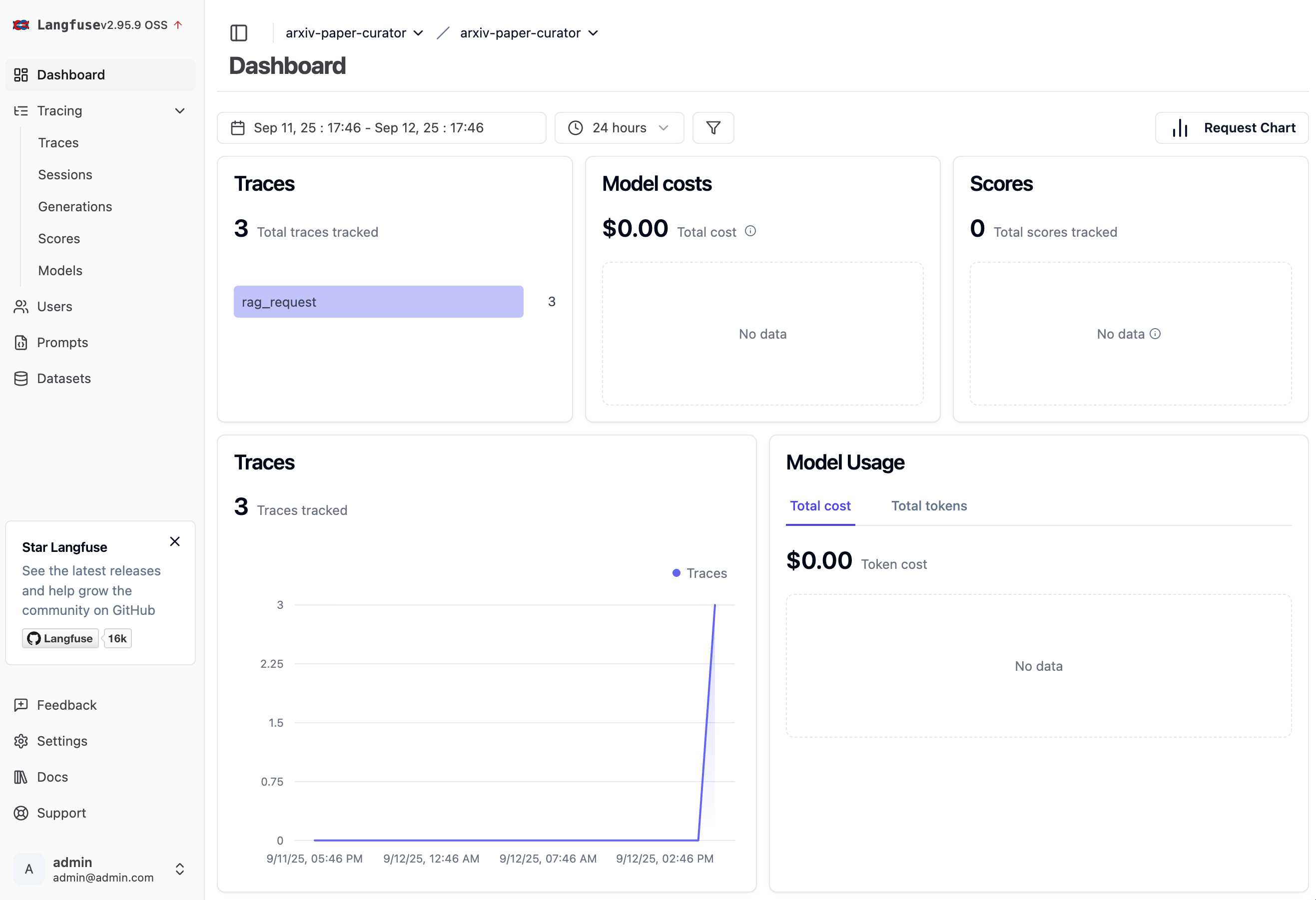Click the Request Chart button
Viewport: 1316px width, 900px height.
pos(1232,128)
